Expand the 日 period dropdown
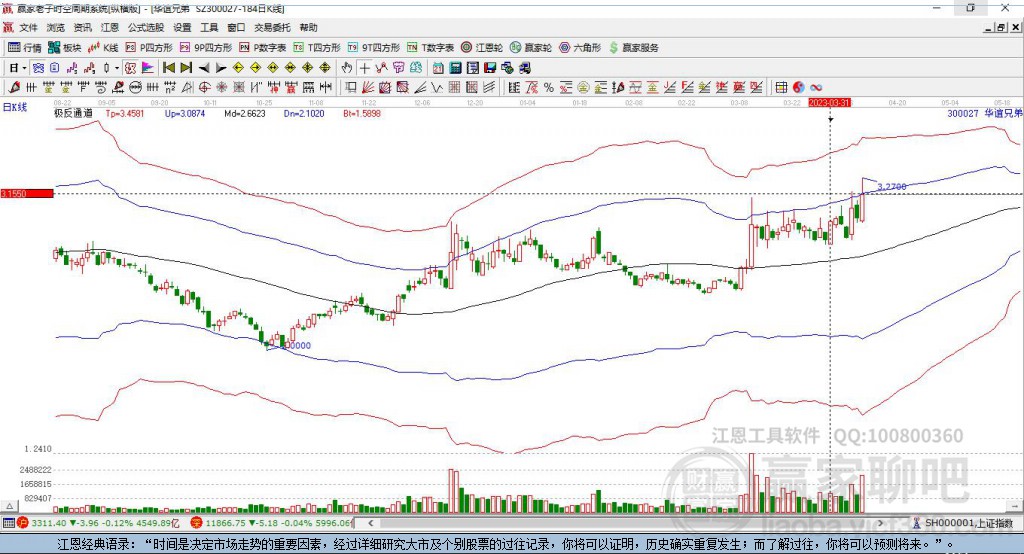The height and width of the screenshot is (554, 1024). click(x=24, y=68)
